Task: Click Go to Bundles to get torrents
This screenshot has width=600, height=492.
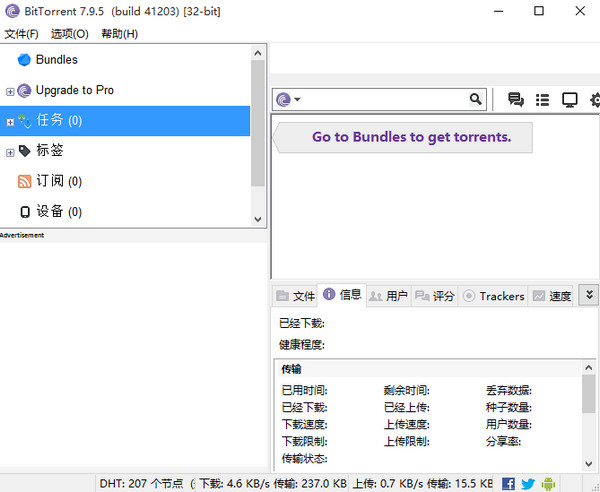Action: 410,137
